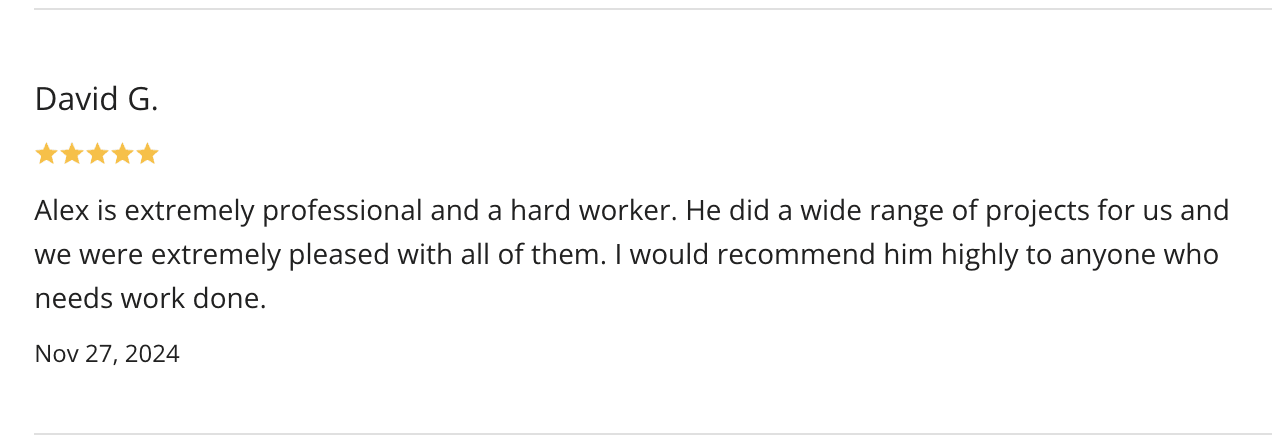Click the fourth rating star
The width and height of the screenshot is (1276, 444).
[122, 154]
